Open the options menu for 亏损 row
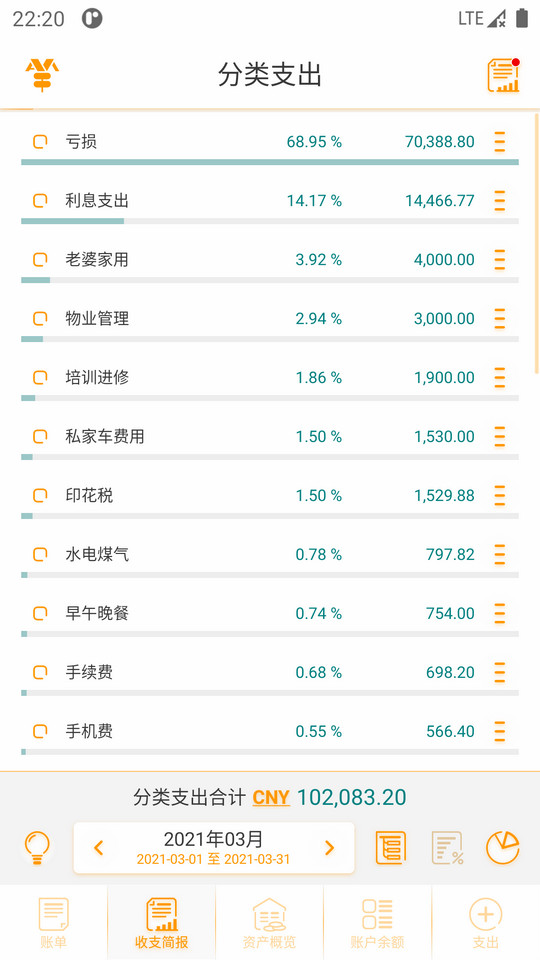540x960 pixels. pyautogui.click(x=500, y=142)
